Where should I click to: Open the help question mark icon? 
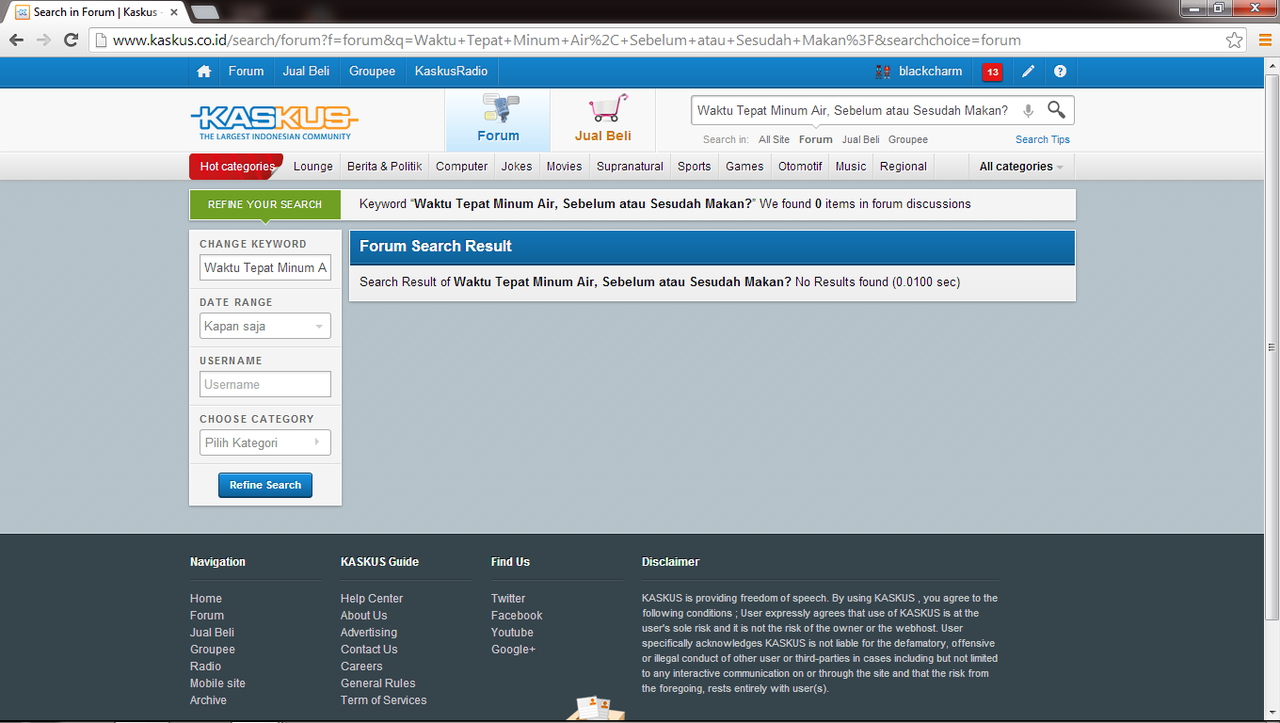(1060, 72)
